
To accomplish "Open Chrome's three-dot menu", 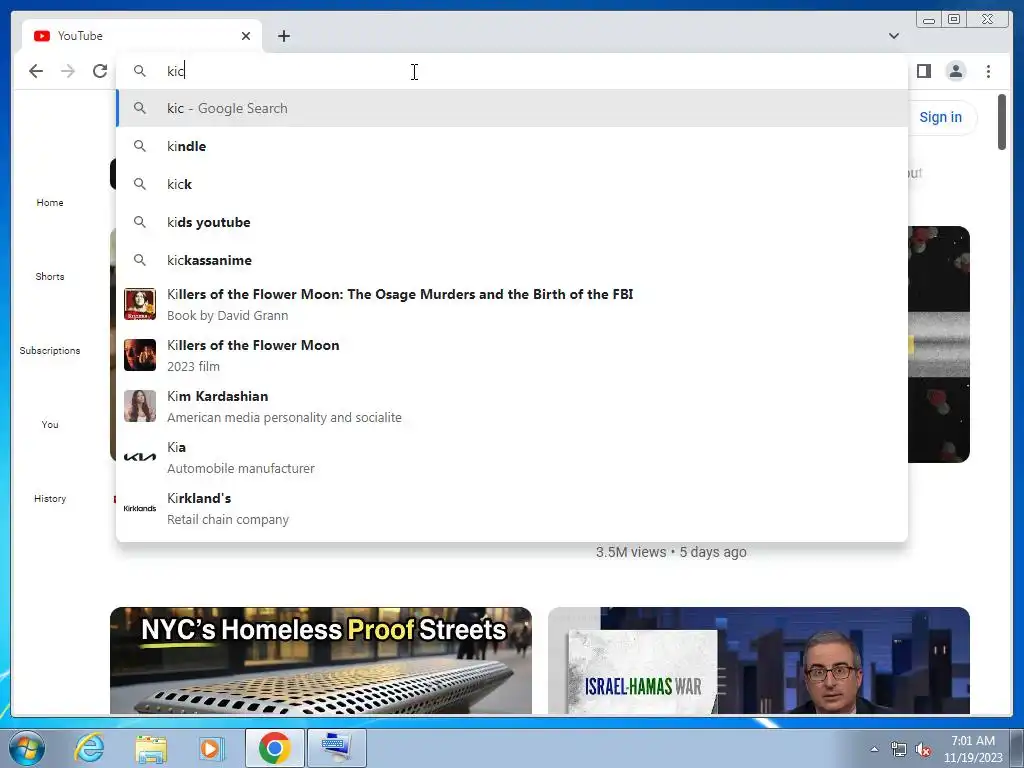I will coord(988,71).
